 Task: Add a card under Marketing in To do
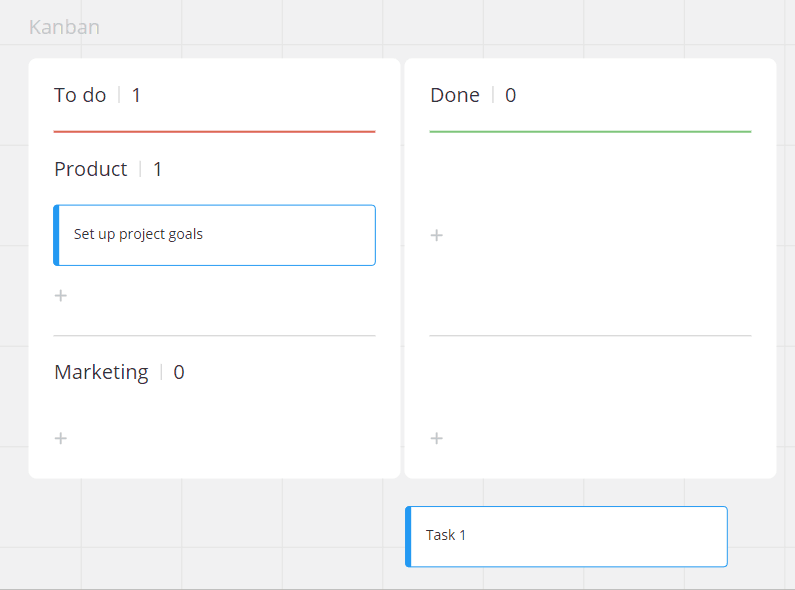coord(61,438)
